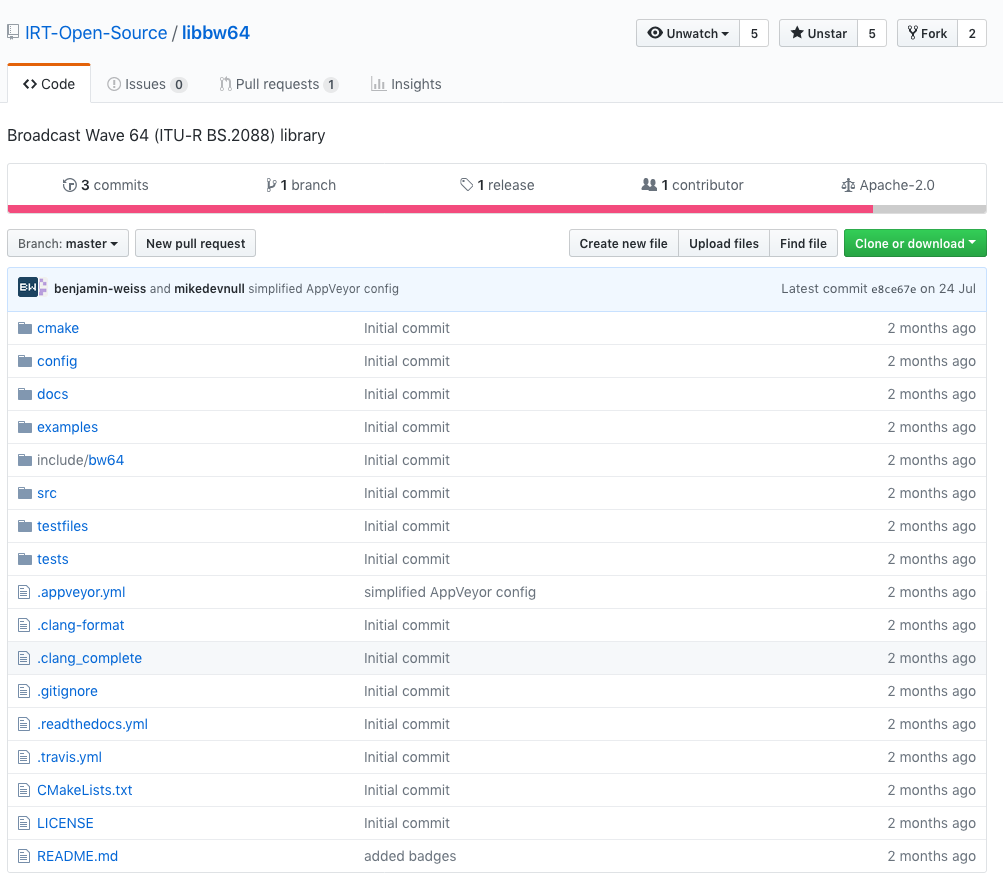Open the Issues tab
The height and width of the screenshot is (878, 1003).
pyautogui.click(x=146, y=84)
